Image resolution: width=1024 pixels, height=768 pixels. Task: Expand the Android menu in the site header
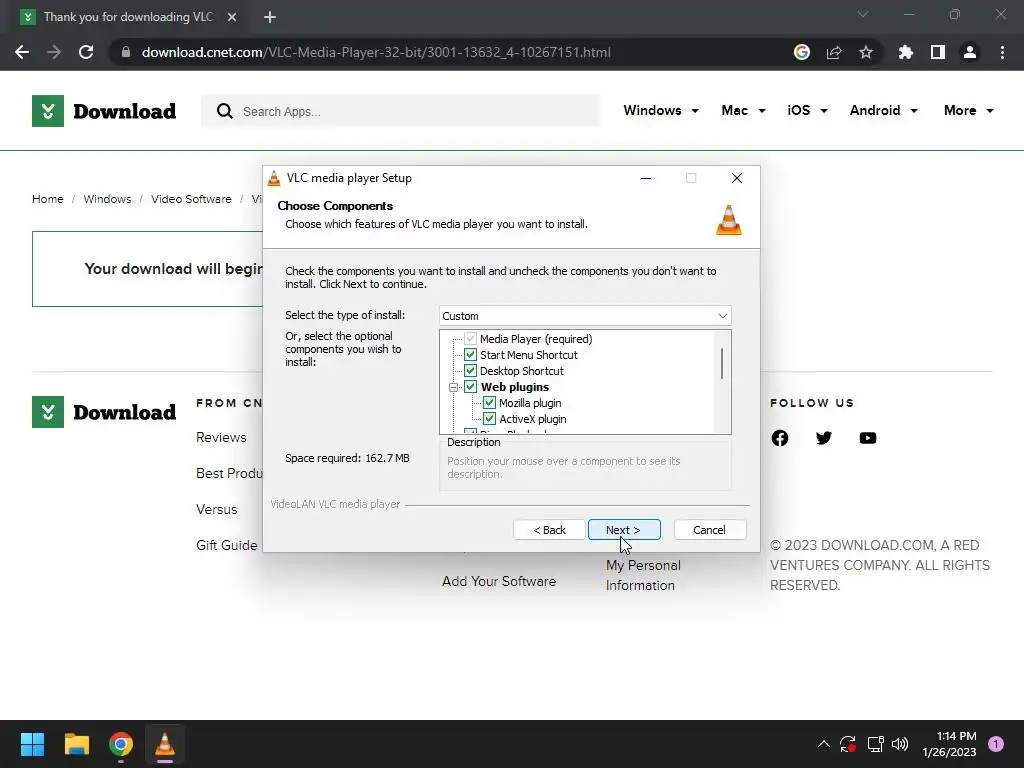pos(884,110)
